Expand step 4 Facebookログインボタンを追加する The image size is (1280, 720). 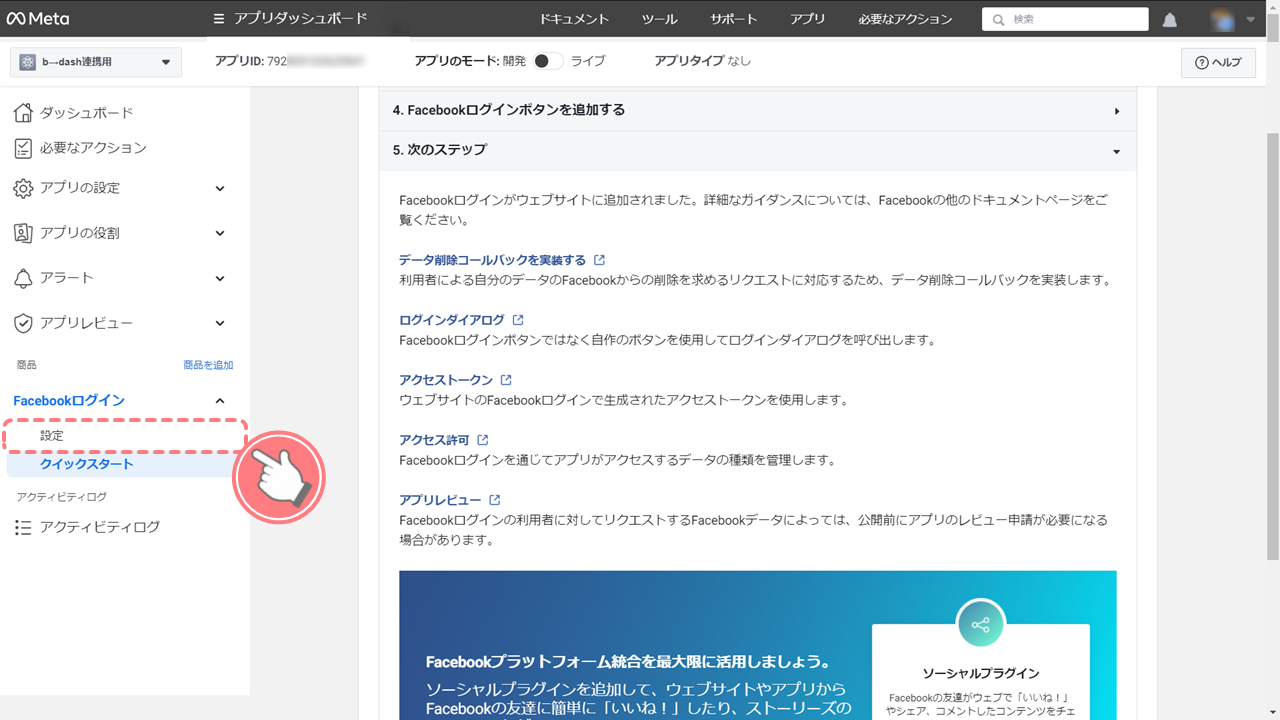[x=758, y=111]
